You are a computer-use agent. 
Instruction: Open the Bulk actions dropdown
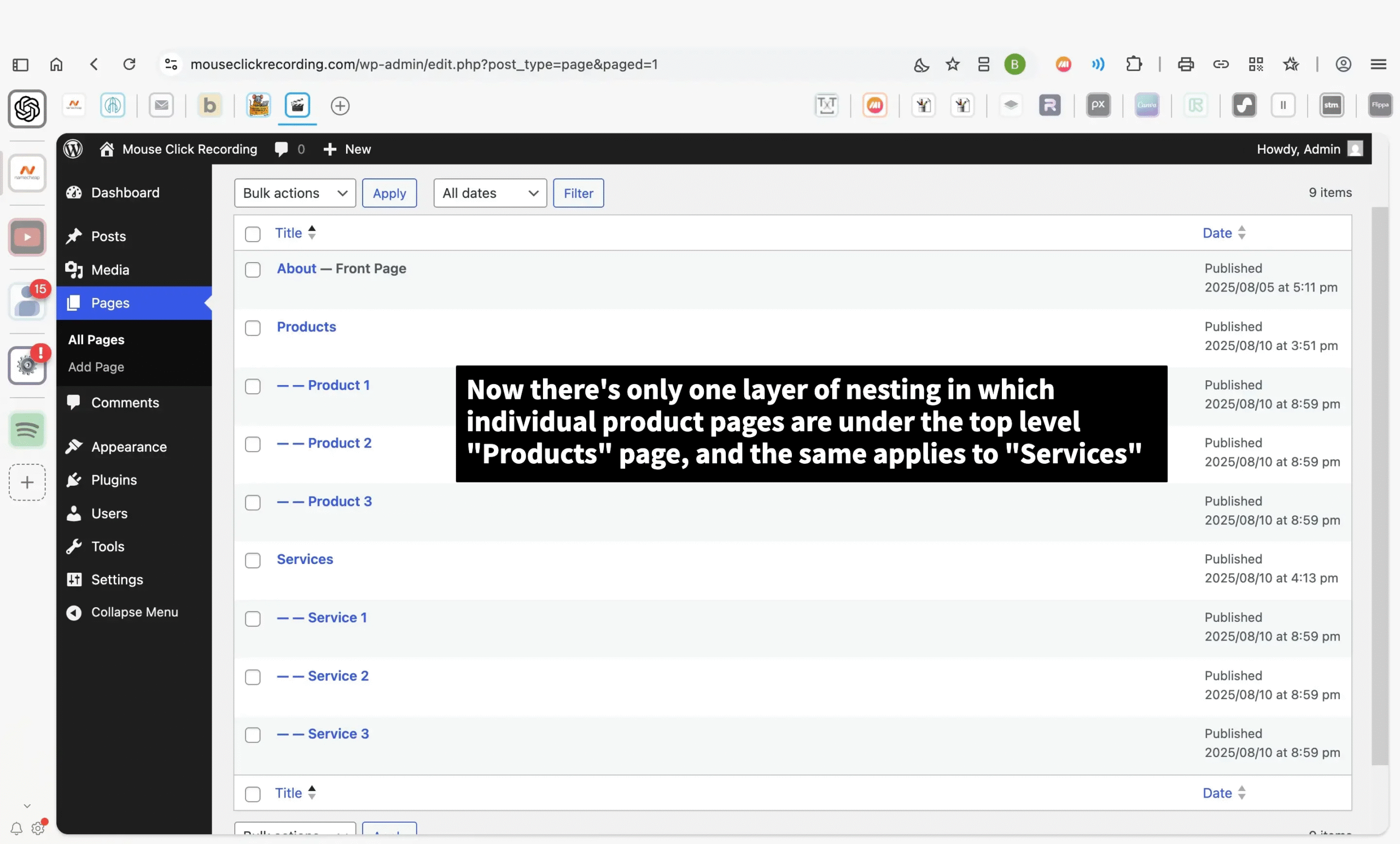point(295,193)
